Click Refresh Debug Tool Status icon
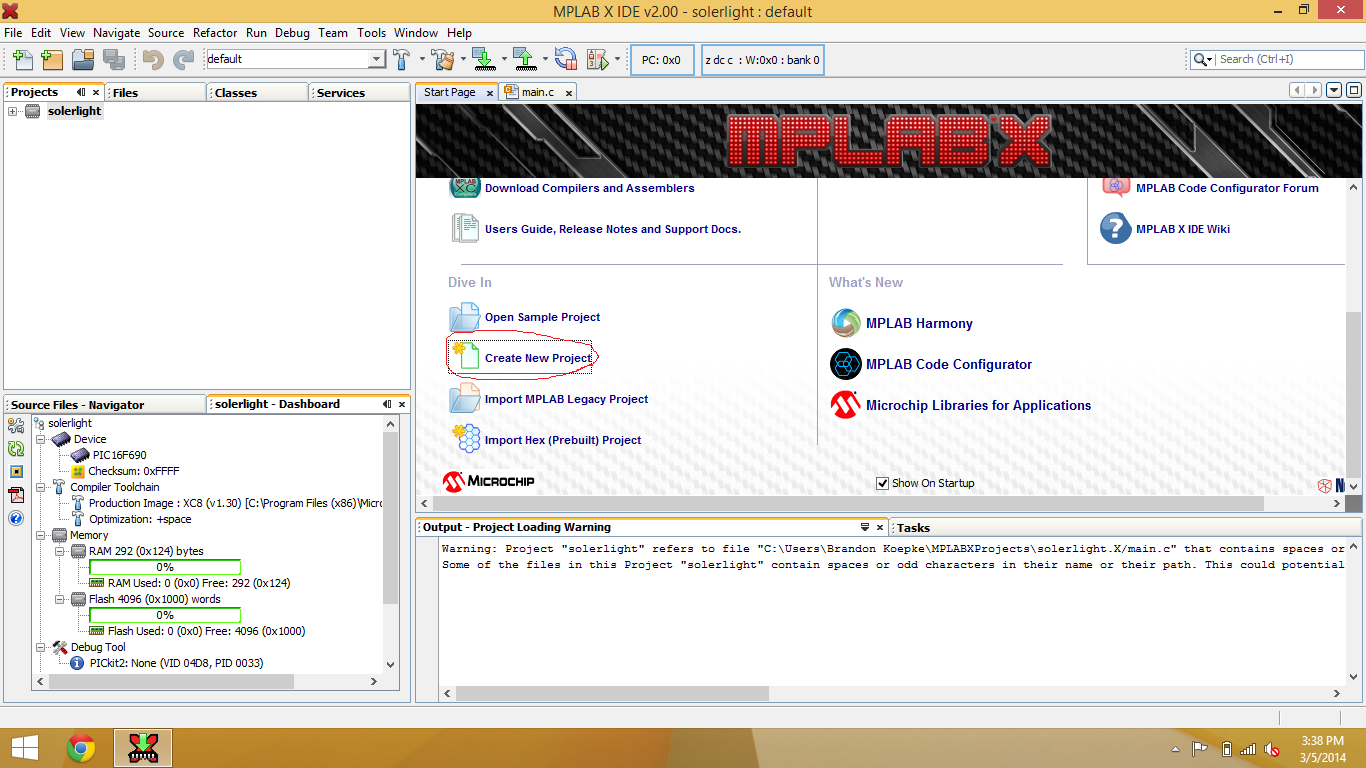The image size is (1366, 768). pyautogui.click(x=16, y=449)
